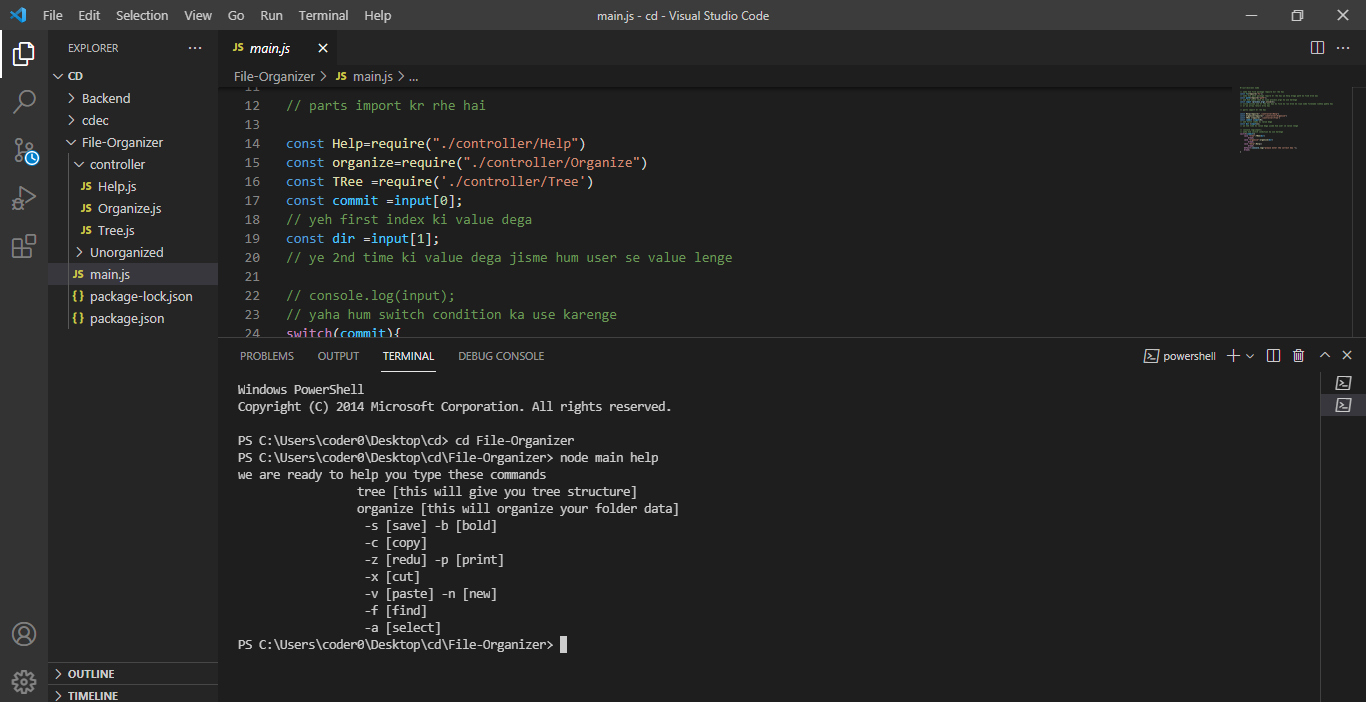Open the Help menu
The image size is (1366, 702).
tap(378, 15)
